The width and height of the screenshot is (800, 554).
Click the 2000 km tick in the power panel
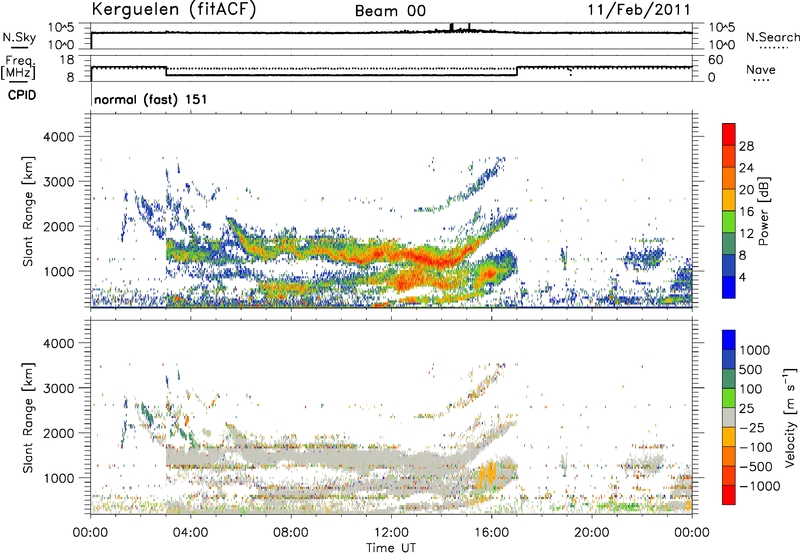pyautogui.click(x=58, y=226)
